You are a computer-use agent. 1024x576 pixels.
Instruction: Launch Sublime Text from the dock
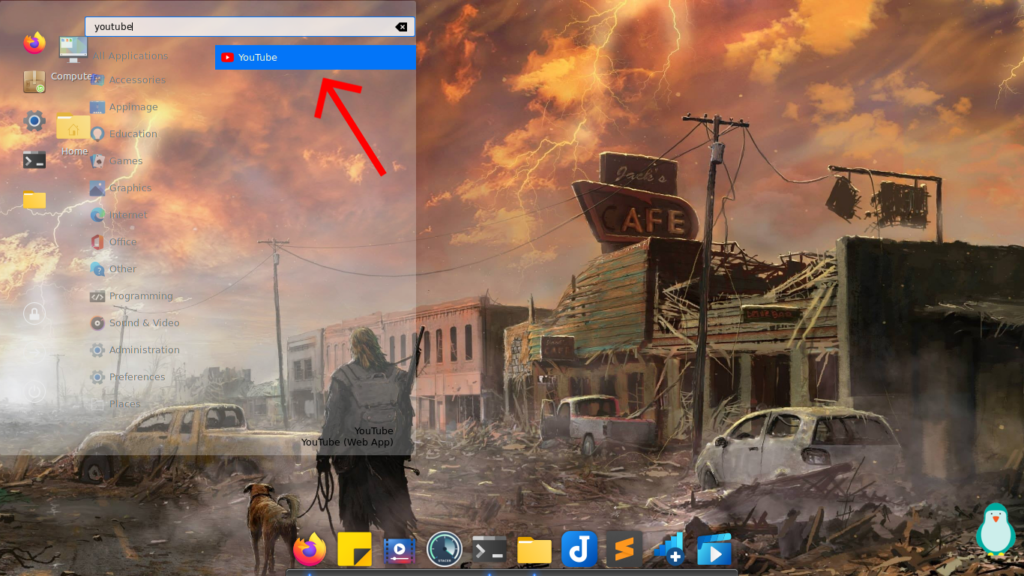tap(624, 549)
